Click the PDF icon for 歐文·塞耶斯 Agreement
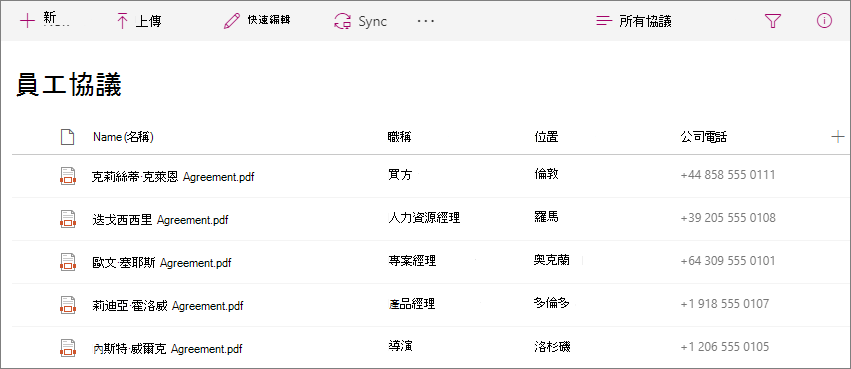 (67, 262)
